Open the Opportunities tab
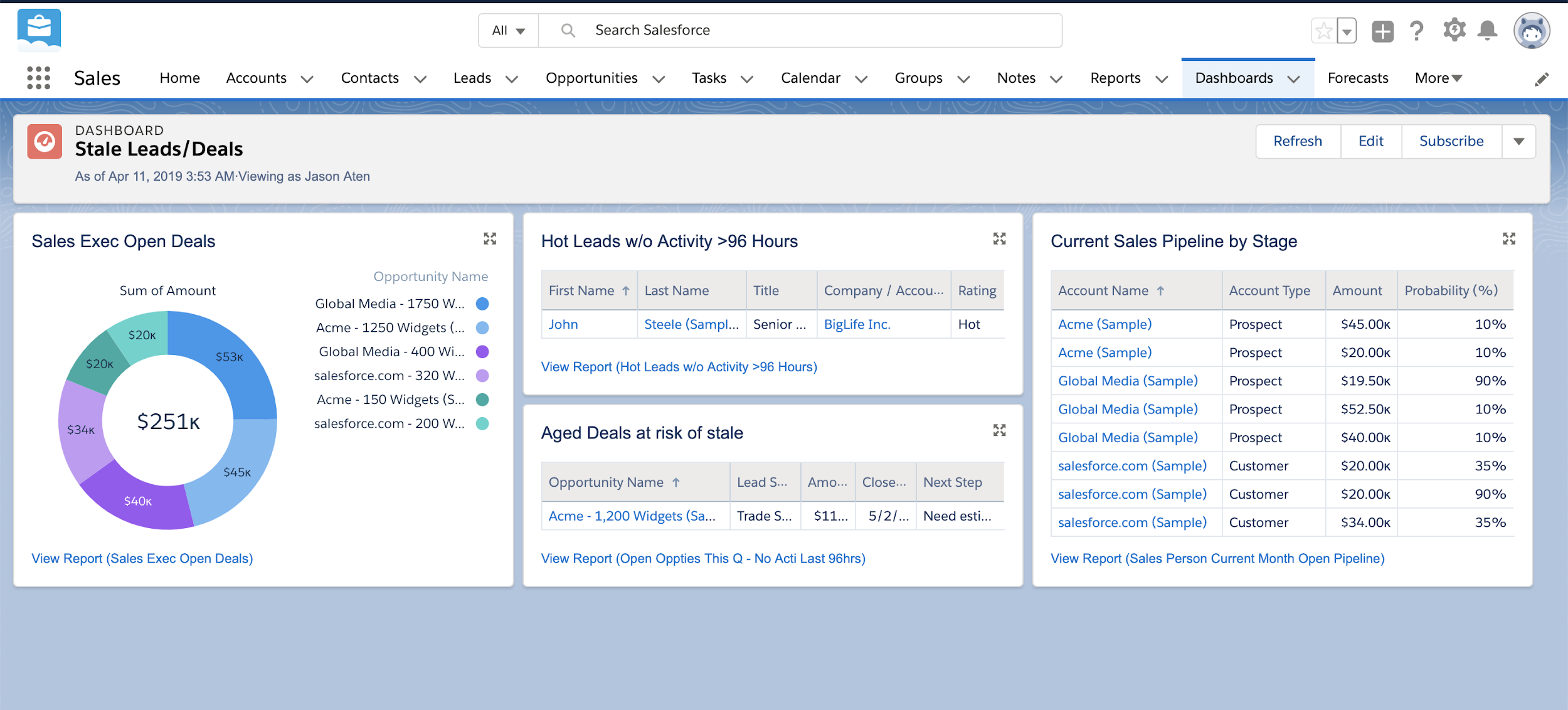The height and width of the screenshot is (710, 1568). point(591,78)
